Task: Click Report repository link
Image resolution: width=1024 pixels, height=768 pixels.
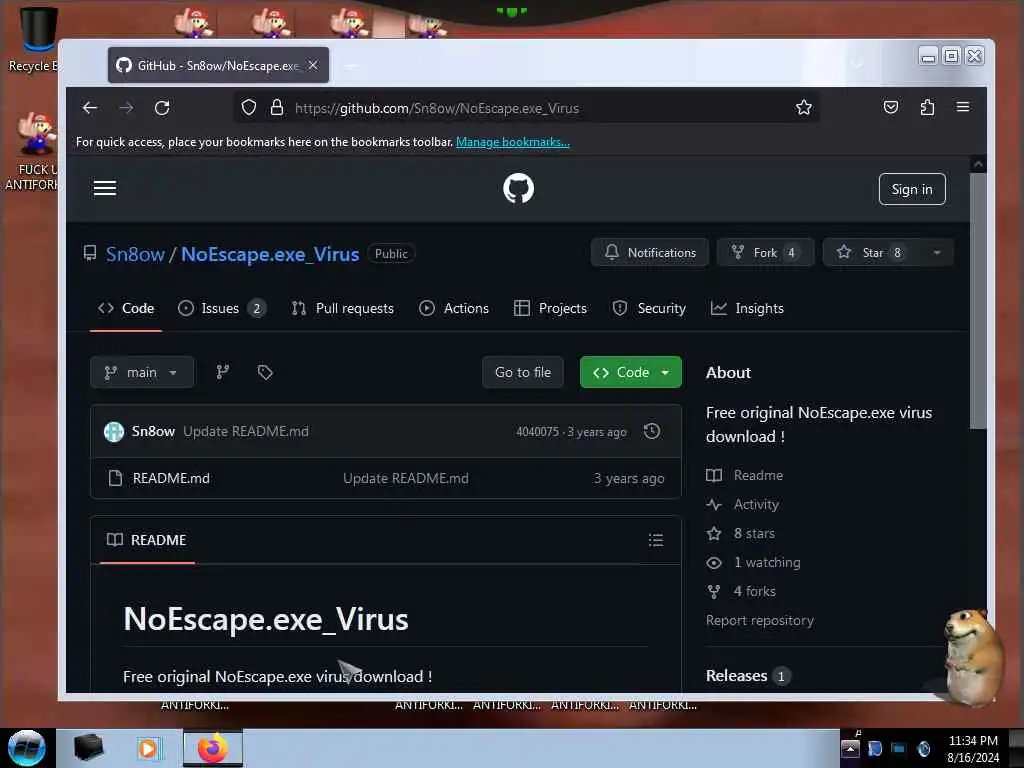Action: pyautogui.click(x=760, y=620)
